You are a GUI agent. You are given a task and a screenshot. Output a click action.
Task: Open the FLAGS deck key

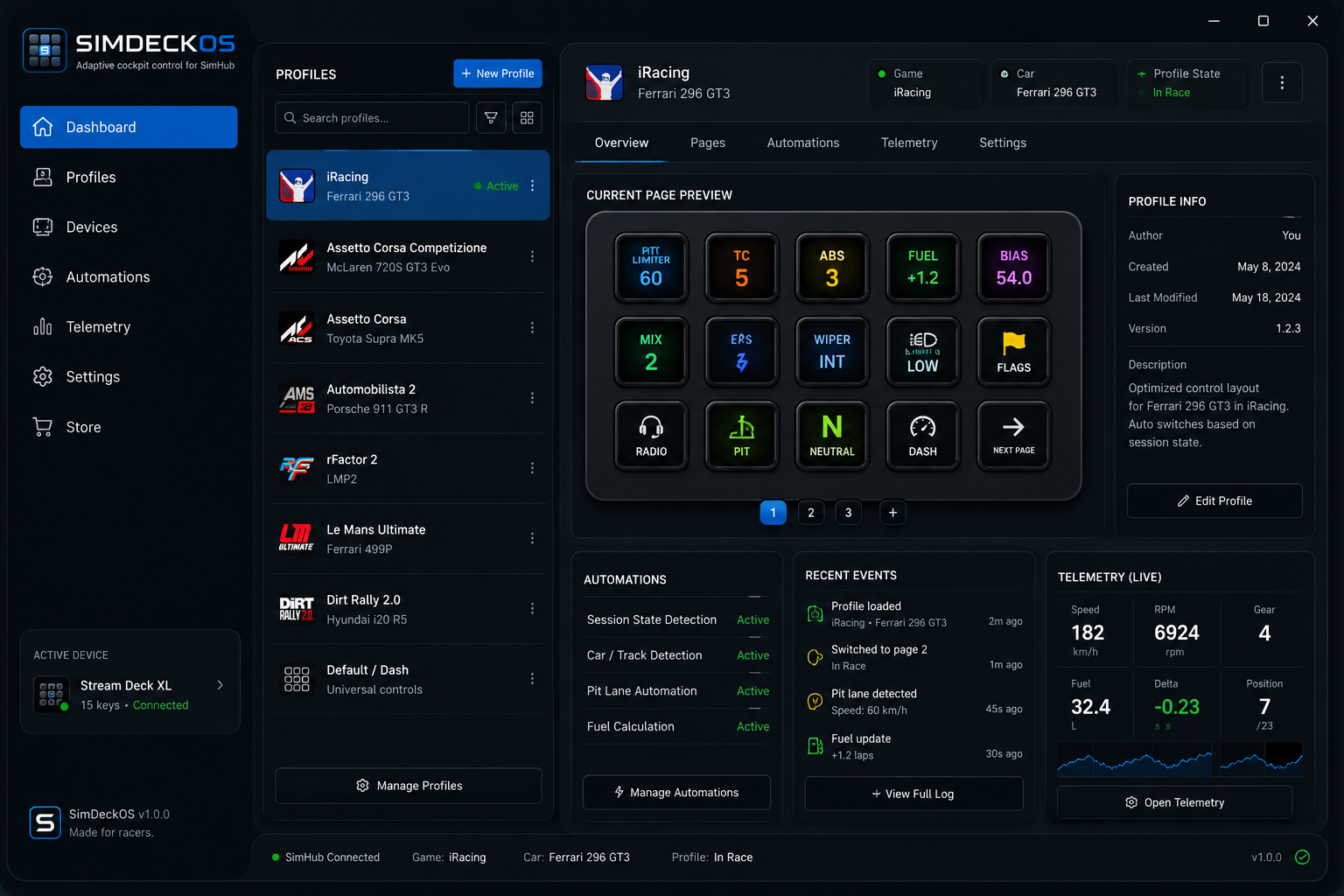[1014, 352]
